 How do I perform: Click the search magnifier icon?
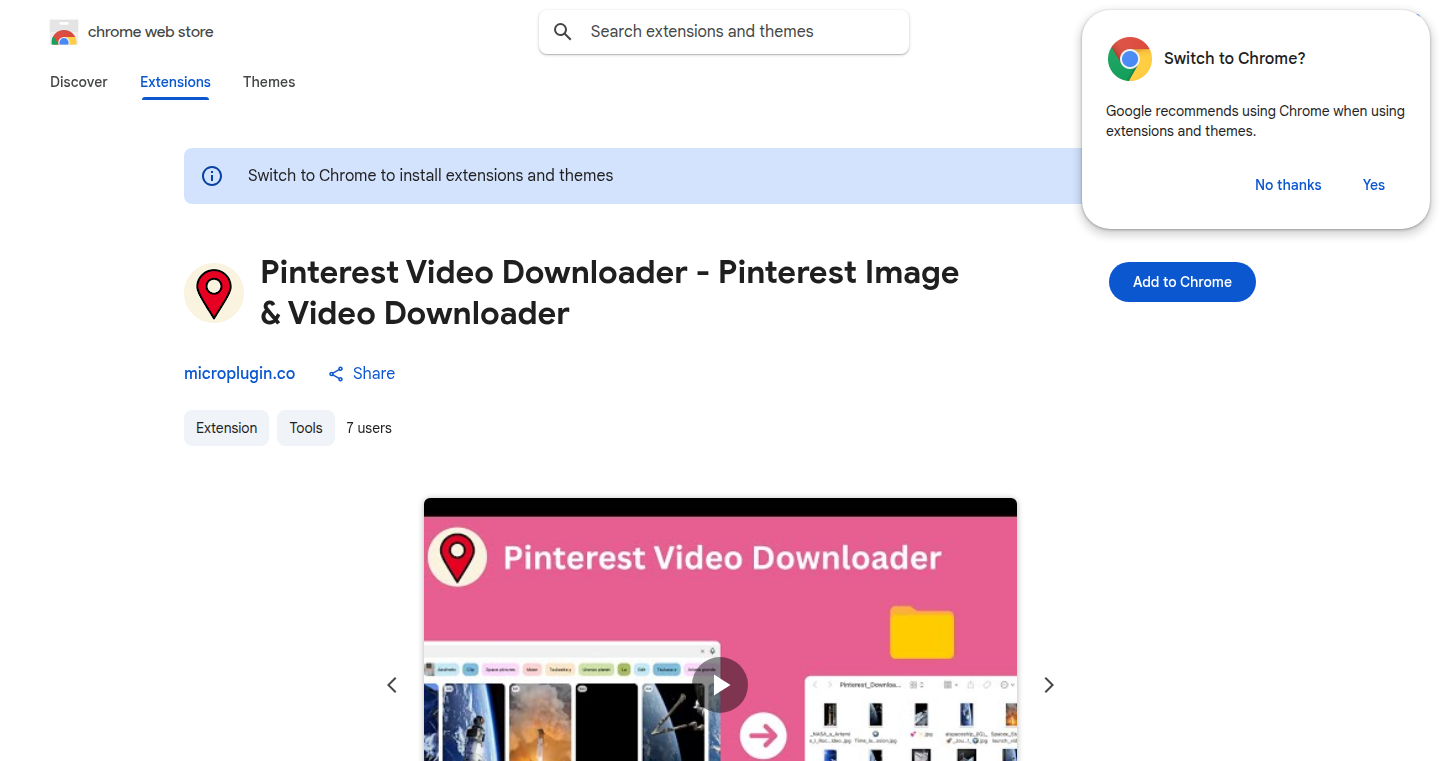coord(563,32)
